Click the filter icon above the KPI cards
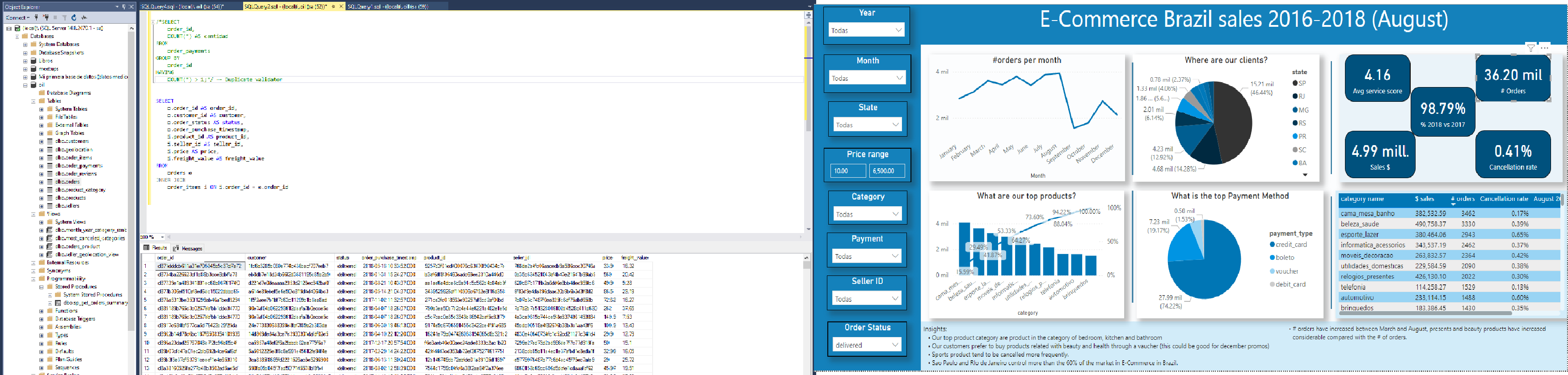This screenshot has width=1568, height=375. coord(1530,48)
